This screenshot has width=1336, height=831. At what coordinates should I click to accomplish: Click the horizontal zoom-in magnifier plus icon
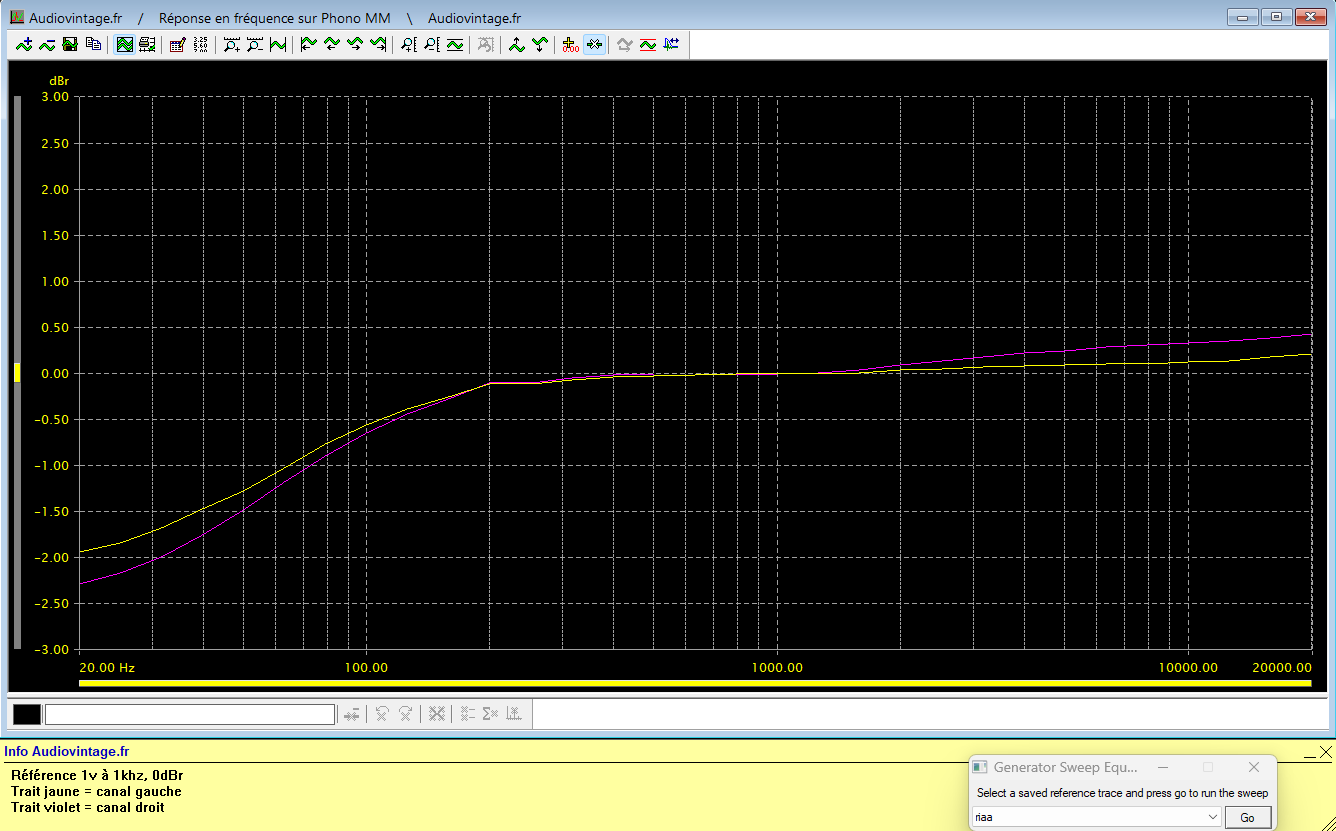pyautogui.click(x=232, y=44)
